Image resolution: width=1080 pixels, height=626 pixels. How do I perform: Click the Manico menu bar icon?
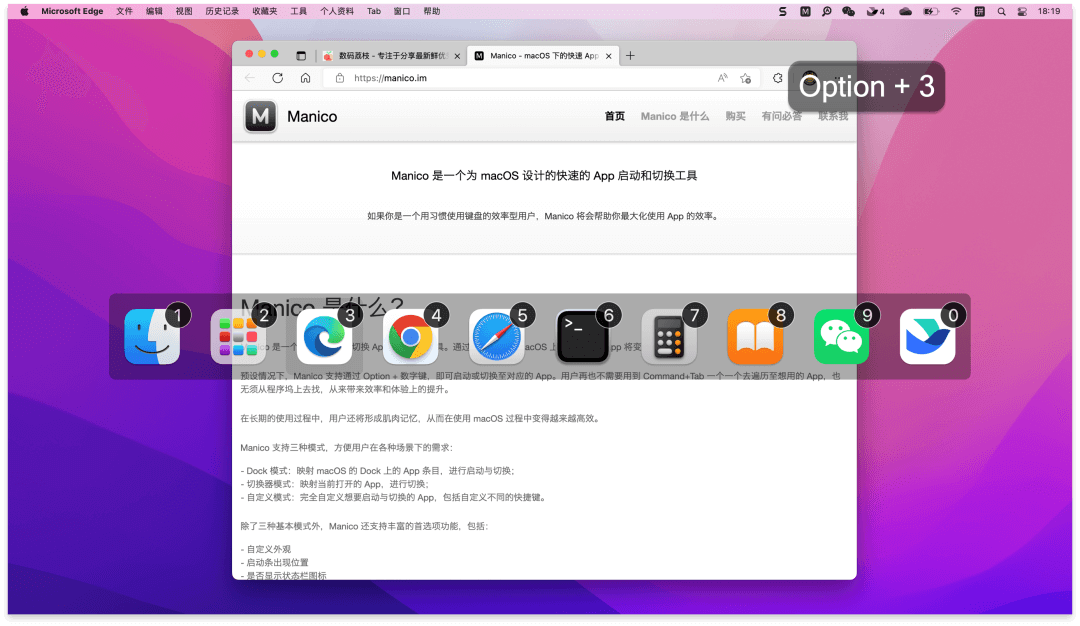(x=805, y=11)
